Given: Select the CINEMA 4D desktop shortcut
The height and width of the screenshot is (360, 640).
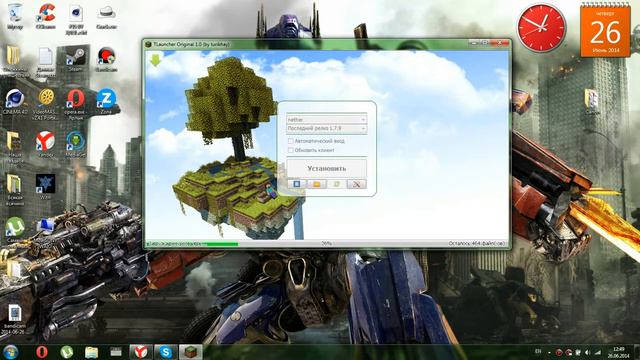Looking at the screenshot, I should [15, 102].
